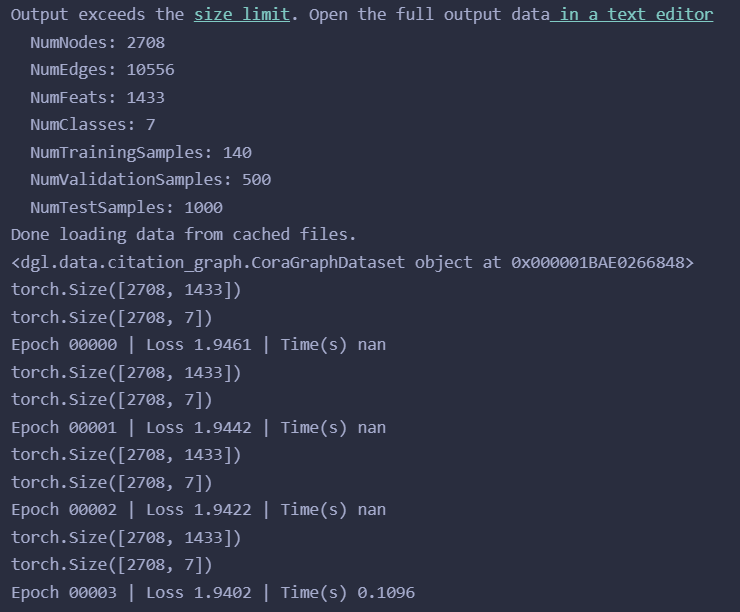Place cursor on NumClasses: 7 line
This screenshot has height=612, width=740.
(x=93, y=125)
